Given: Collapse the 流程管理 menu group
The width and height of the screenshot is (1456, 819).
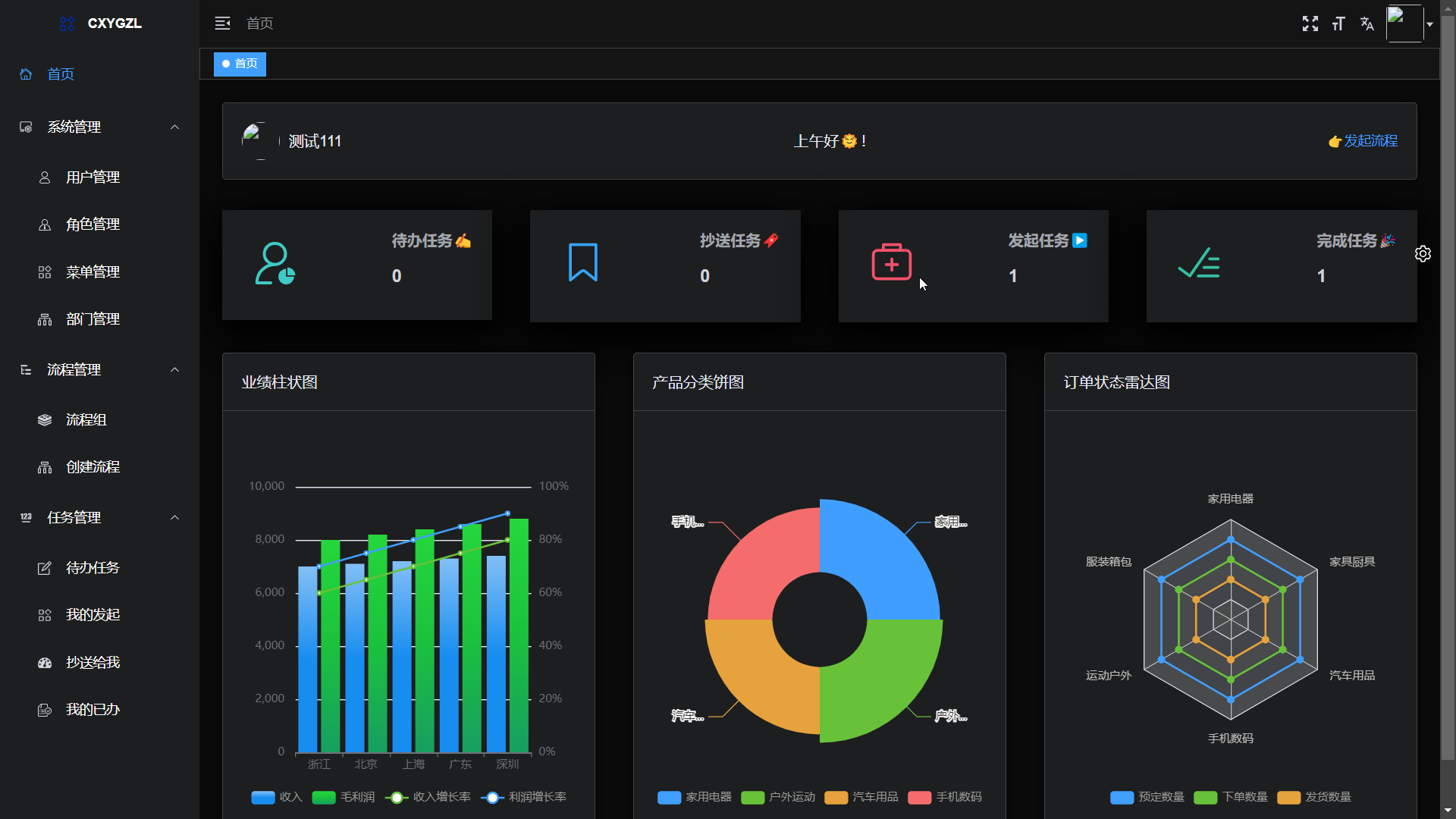Looking at the screenshot, I should coord(99,369).
